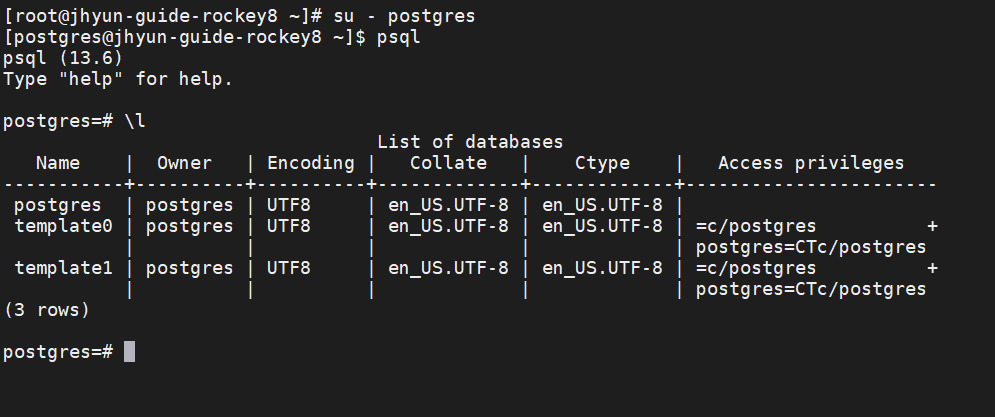Click the "postgres" database name in the table
This screenshot has height=417, width=995.
click(58, 205)
